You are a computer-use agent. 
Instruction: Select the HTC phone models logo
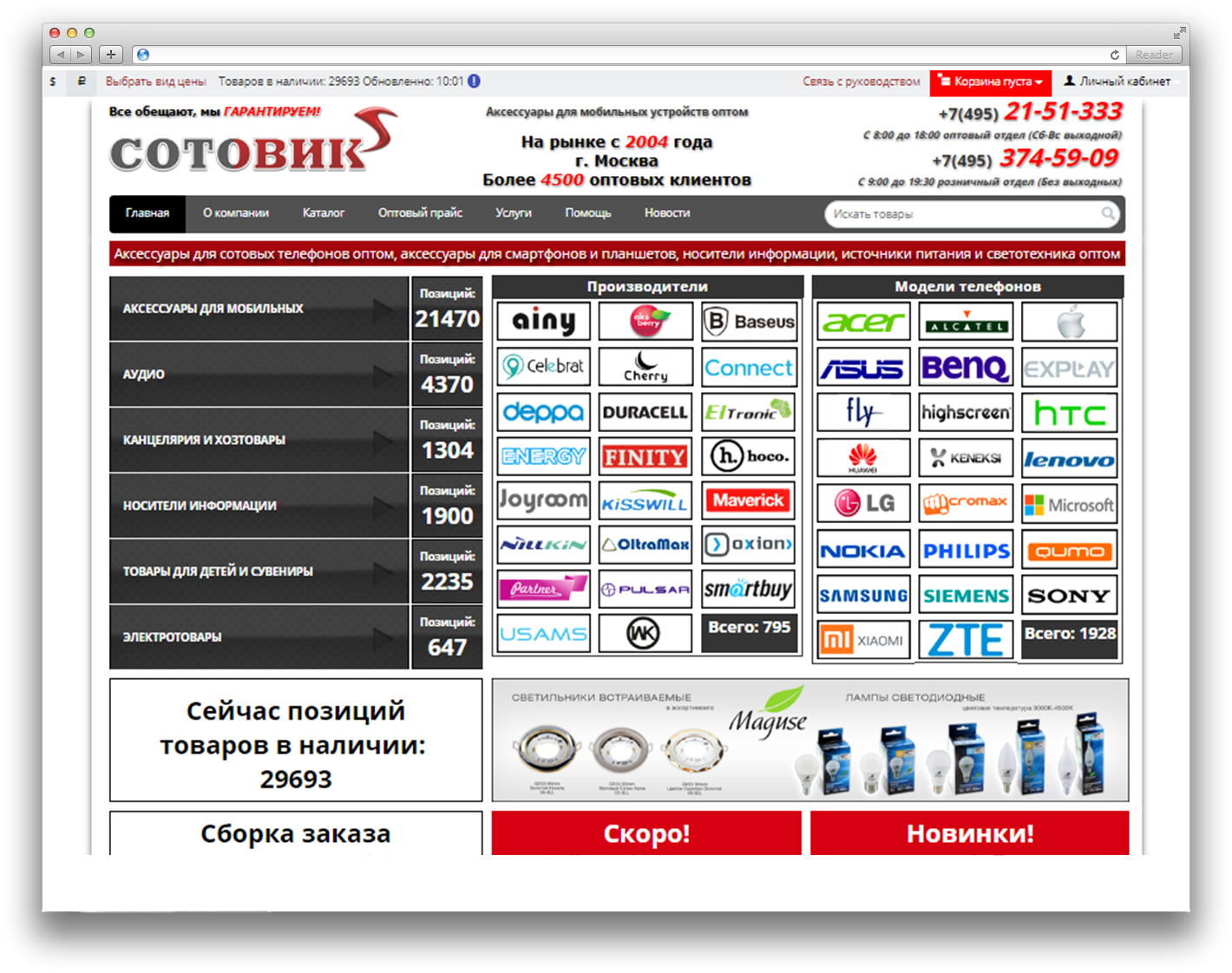[x=1070, y=414]
